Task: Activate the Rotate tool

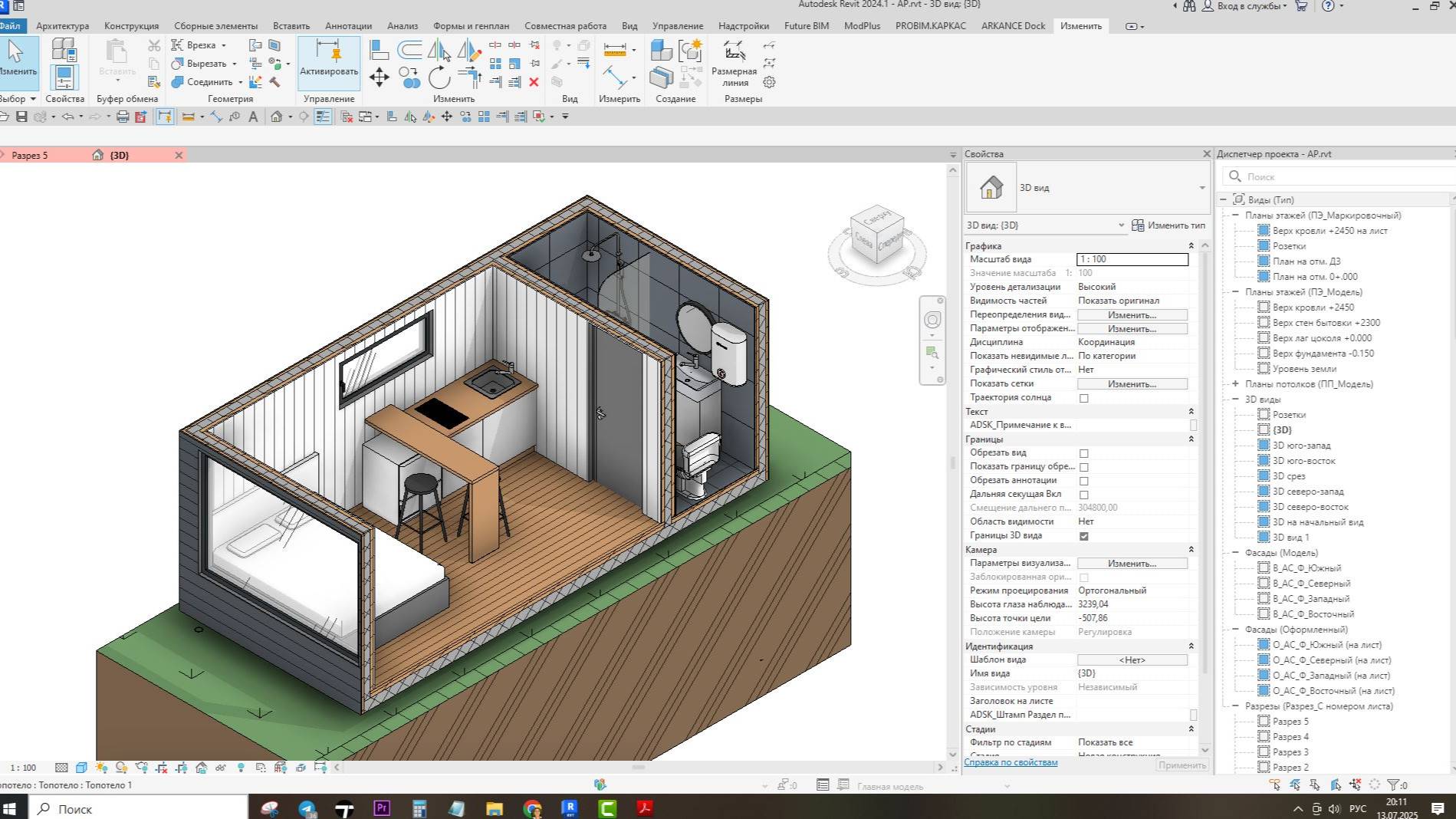Action: click(x=439, y=78)
